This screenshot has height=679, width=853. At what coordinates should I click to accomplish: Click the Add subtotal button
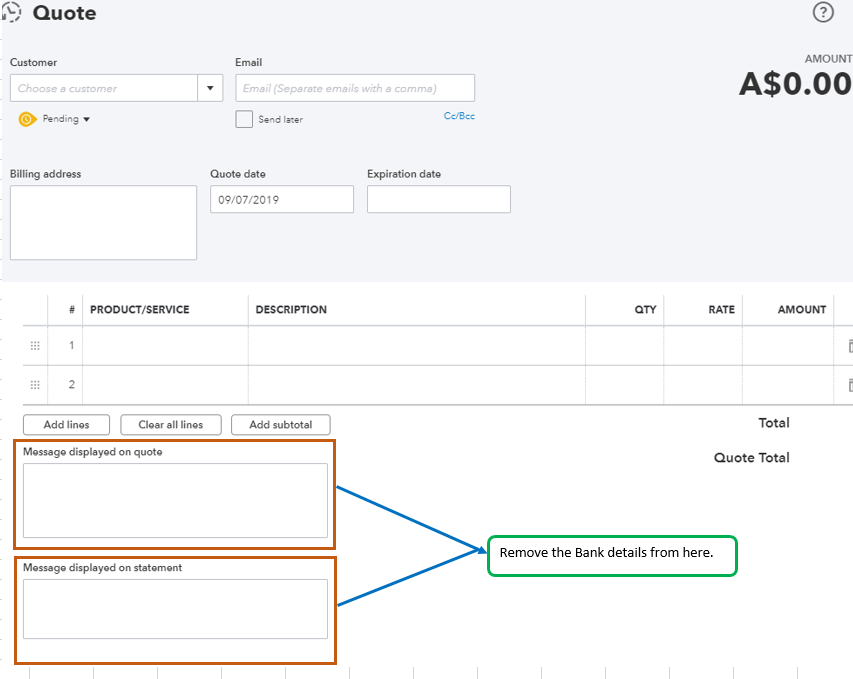pos(281,424)
